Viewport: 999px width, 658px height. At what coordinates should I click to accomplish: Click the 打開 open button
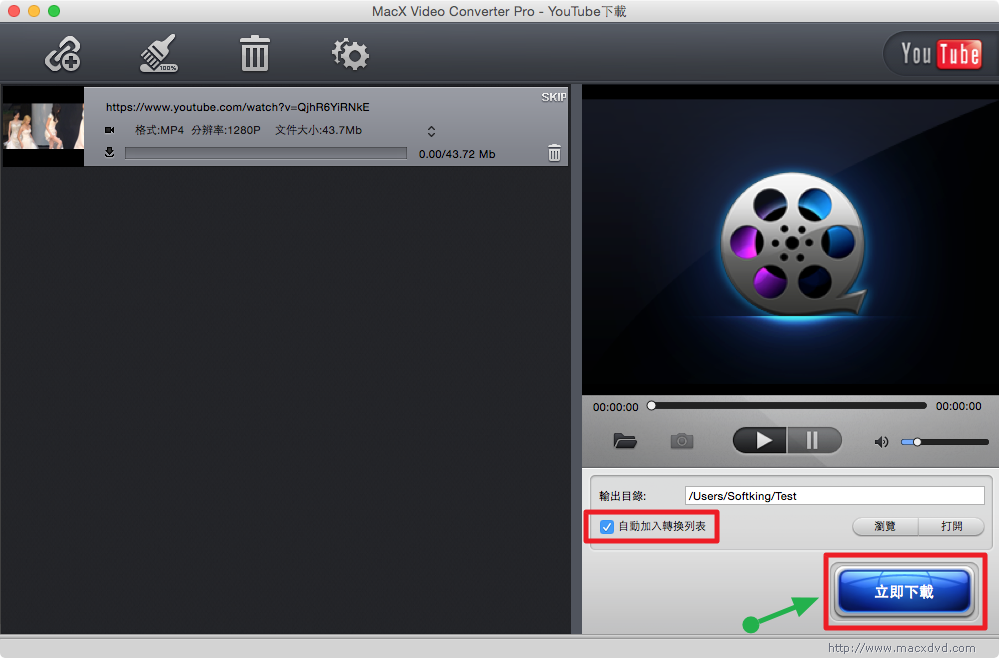click(951, 527)
